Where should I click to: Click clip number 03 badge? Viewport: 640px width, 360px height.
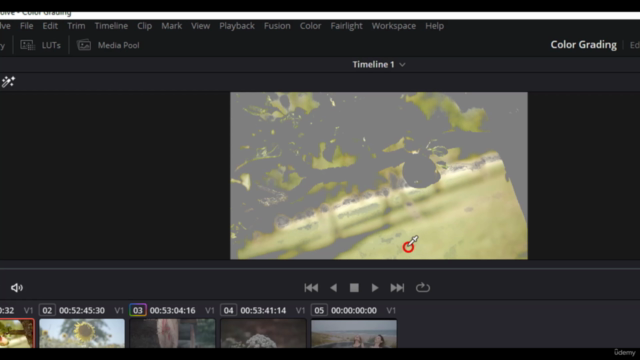click(x=138, y=310)
